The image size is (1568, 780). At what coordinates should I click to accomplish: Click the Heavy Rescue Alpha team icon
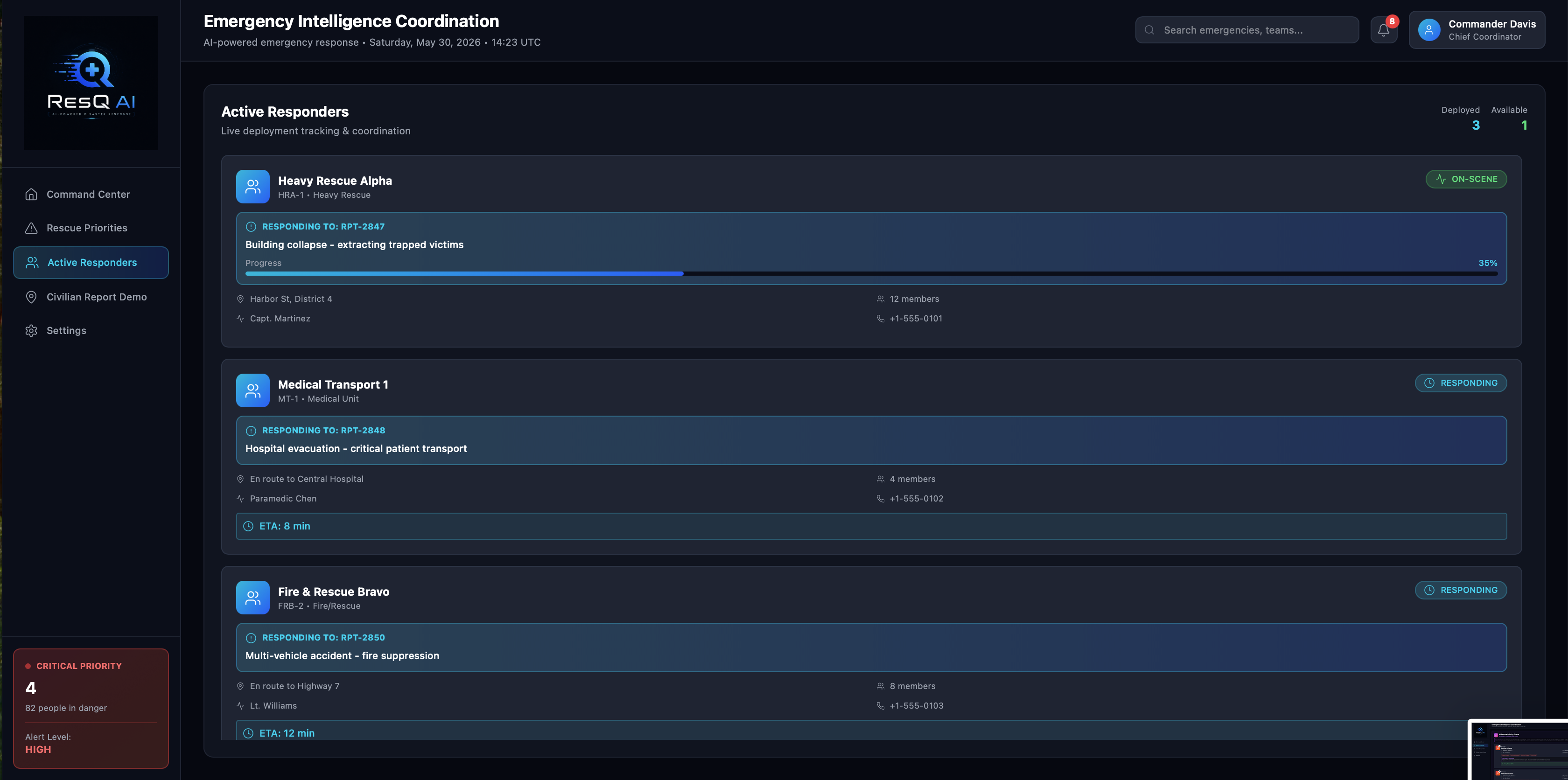pos(252,186)
